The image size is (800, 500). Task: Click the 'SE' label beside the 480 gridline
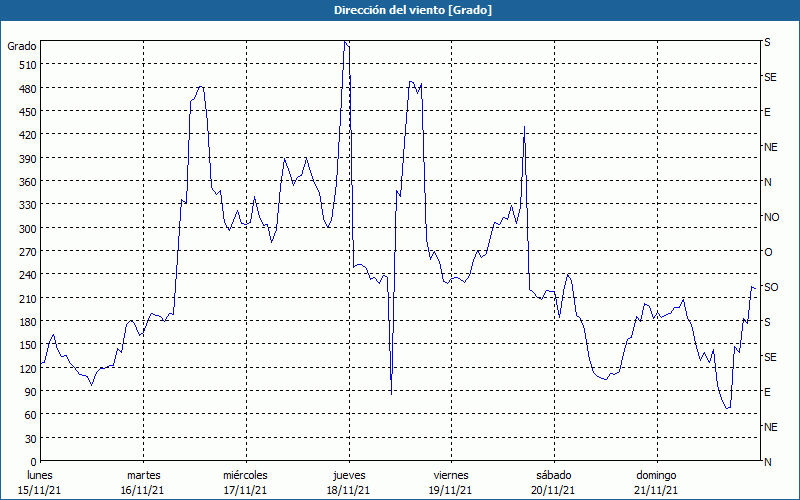(770, 78)
